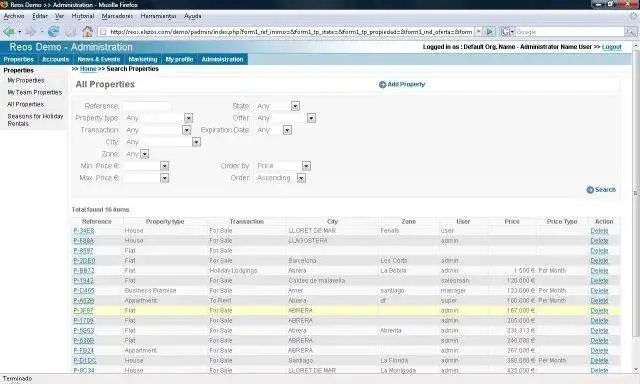The image size is (640, 384).
Task: Delete the Barcelona Les Corts Flat row
Action: 599,261
